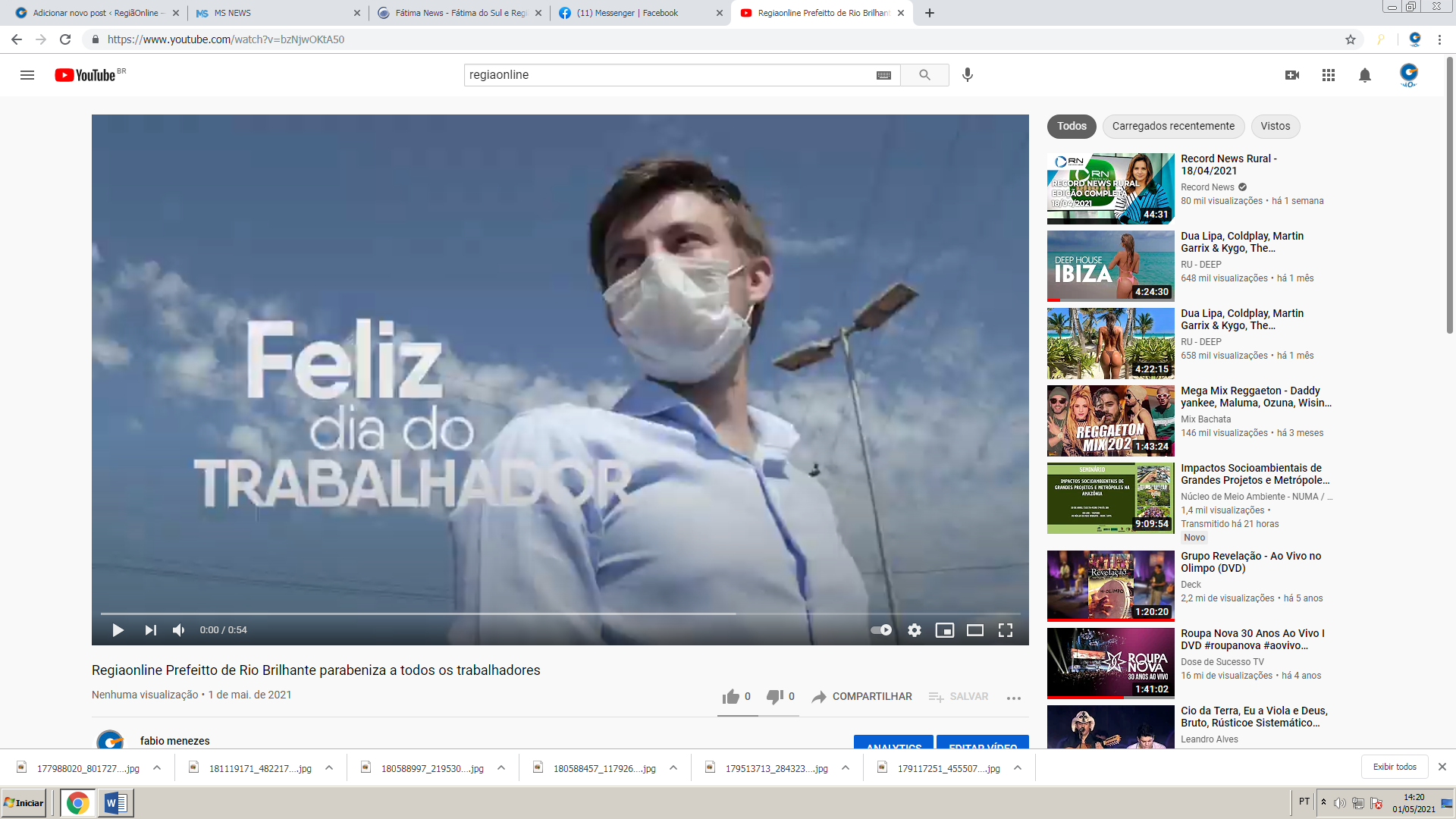The height and width of the screenshot is (819, 1456).
Task: Search by voice microphone icon
Action: 968,75
